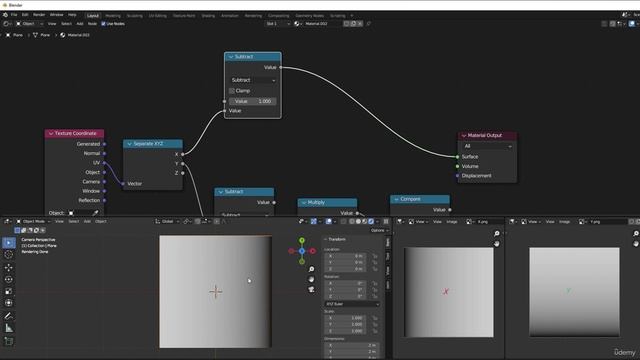
Task: Click the green Y axis on navigation gizmo
Action: point(302,240)
